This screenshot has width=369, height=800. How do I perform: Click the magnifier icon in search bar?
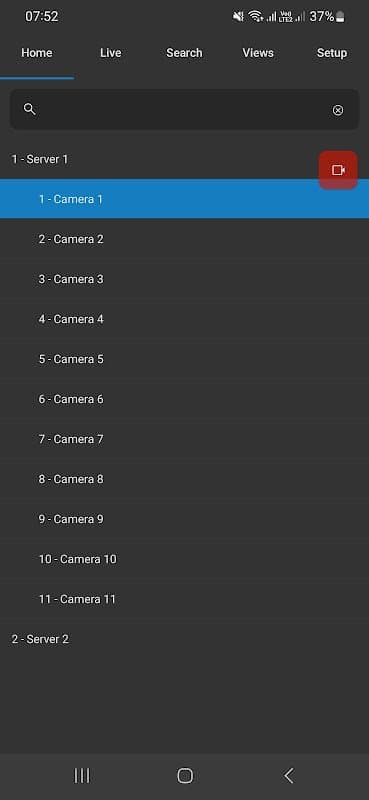[x=30, y=109]
